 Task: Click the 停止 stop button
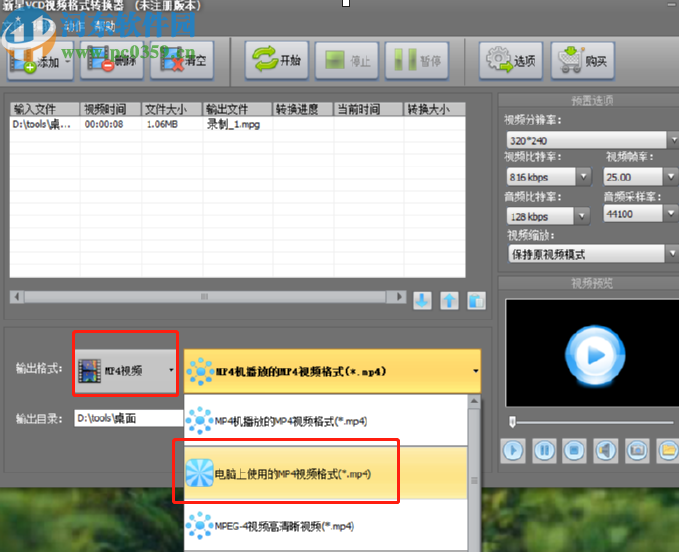click(347, 60)
